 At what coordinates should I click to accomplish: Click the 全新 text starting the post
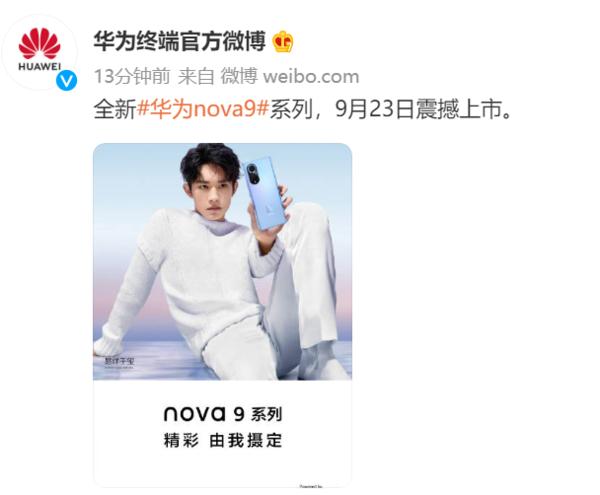pos(115,109)
